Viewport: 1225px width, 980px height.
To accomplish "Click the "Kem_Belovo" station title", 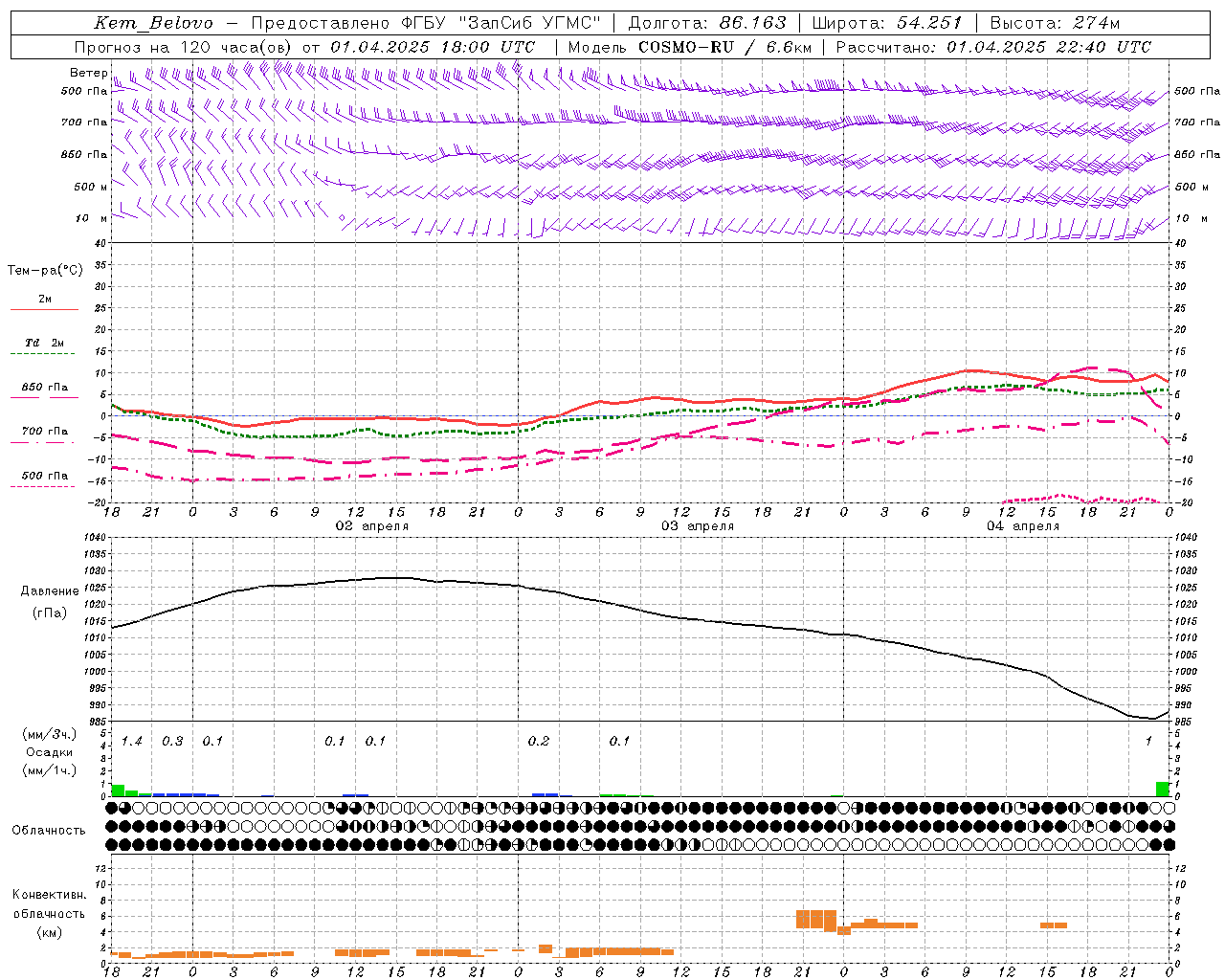I will 154,23.
